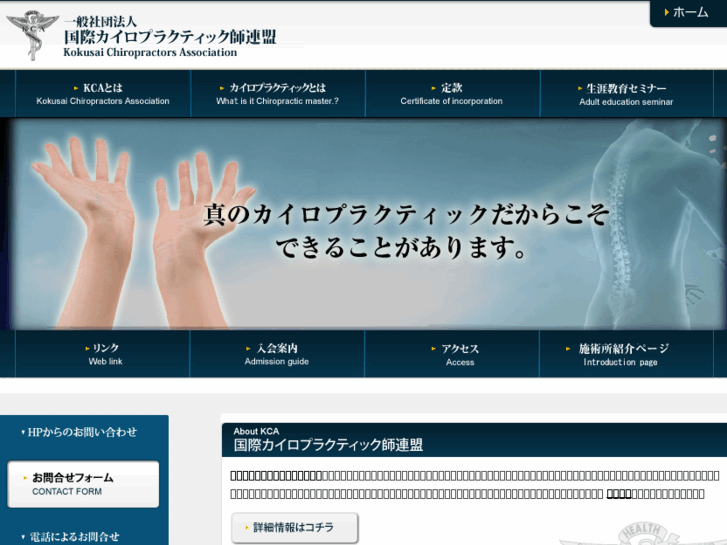Image resolution: width=727 pixels, height=545 pixels.
Task: Open the KCAとは menu item
Action: click(x=103, y=94)
